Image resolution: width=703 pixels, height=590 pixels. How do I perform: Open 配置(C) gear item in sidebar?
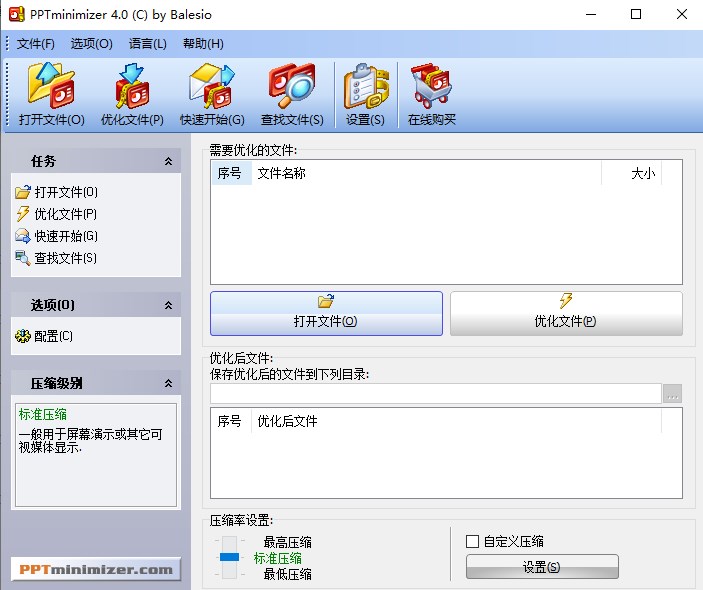[x=44, y=336]
